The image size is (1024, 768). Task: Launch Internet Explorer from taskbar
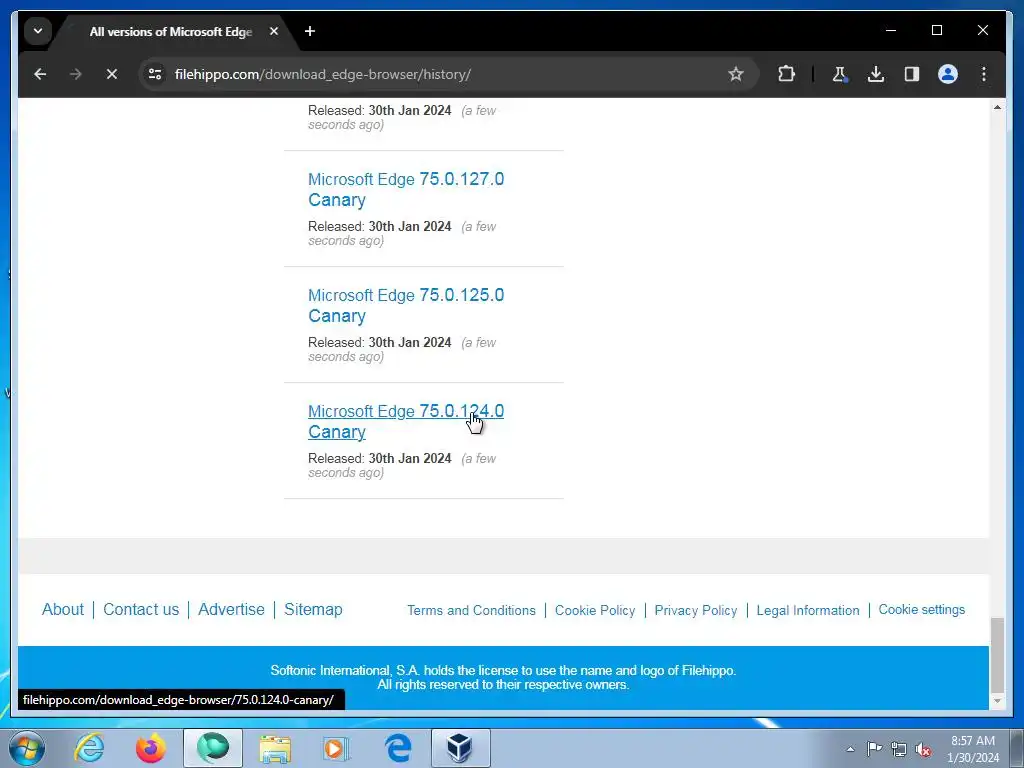(89, 748)
